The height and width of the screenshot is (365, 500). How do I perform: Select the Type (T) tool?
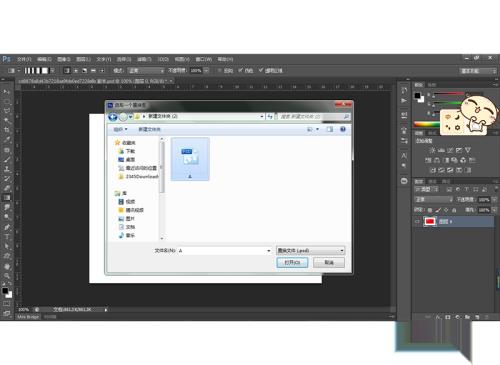[6, 237]
